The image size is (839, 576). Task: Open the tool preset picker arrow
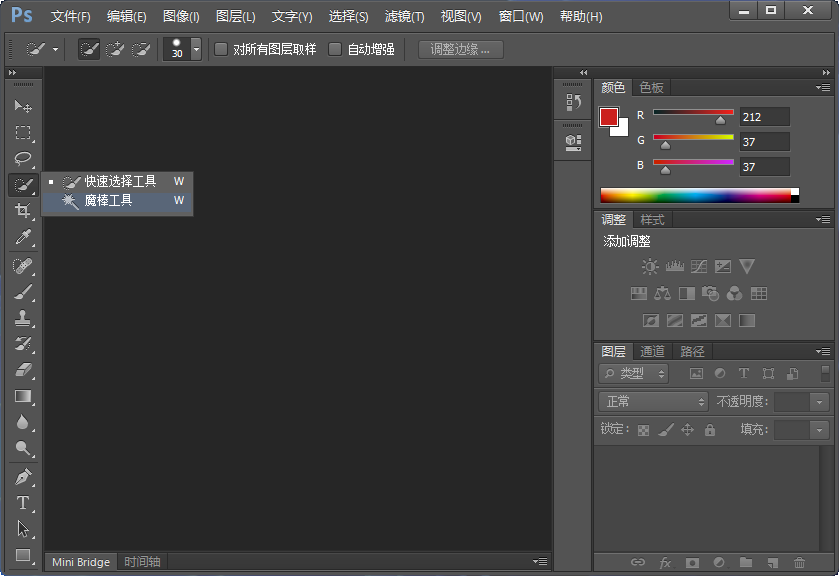pyautogui.click(x=55, y=49)
